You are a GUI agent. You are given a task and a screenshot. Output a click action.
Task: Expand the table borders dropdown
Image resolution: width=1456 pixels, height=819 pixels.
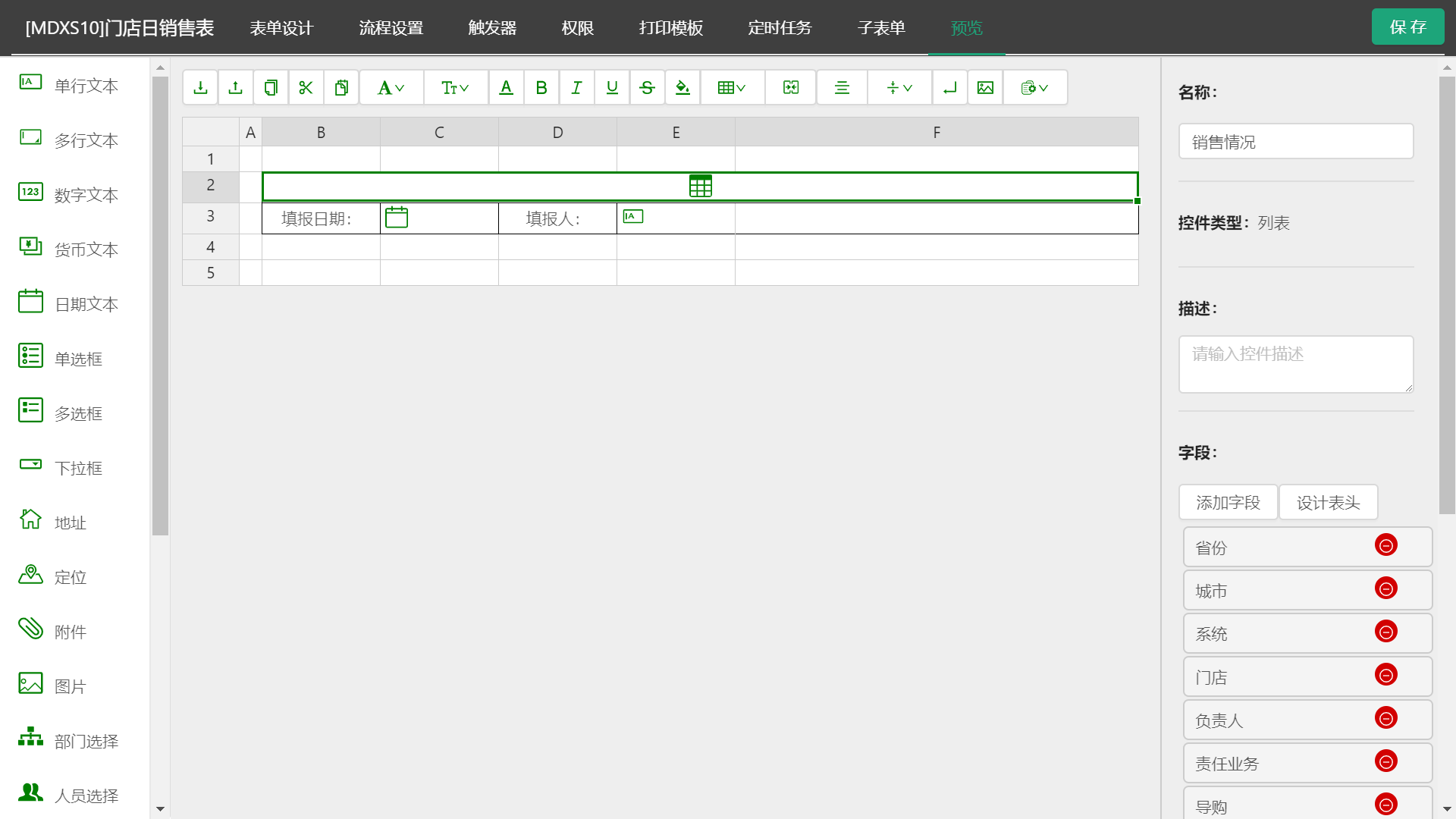(732, 88)
